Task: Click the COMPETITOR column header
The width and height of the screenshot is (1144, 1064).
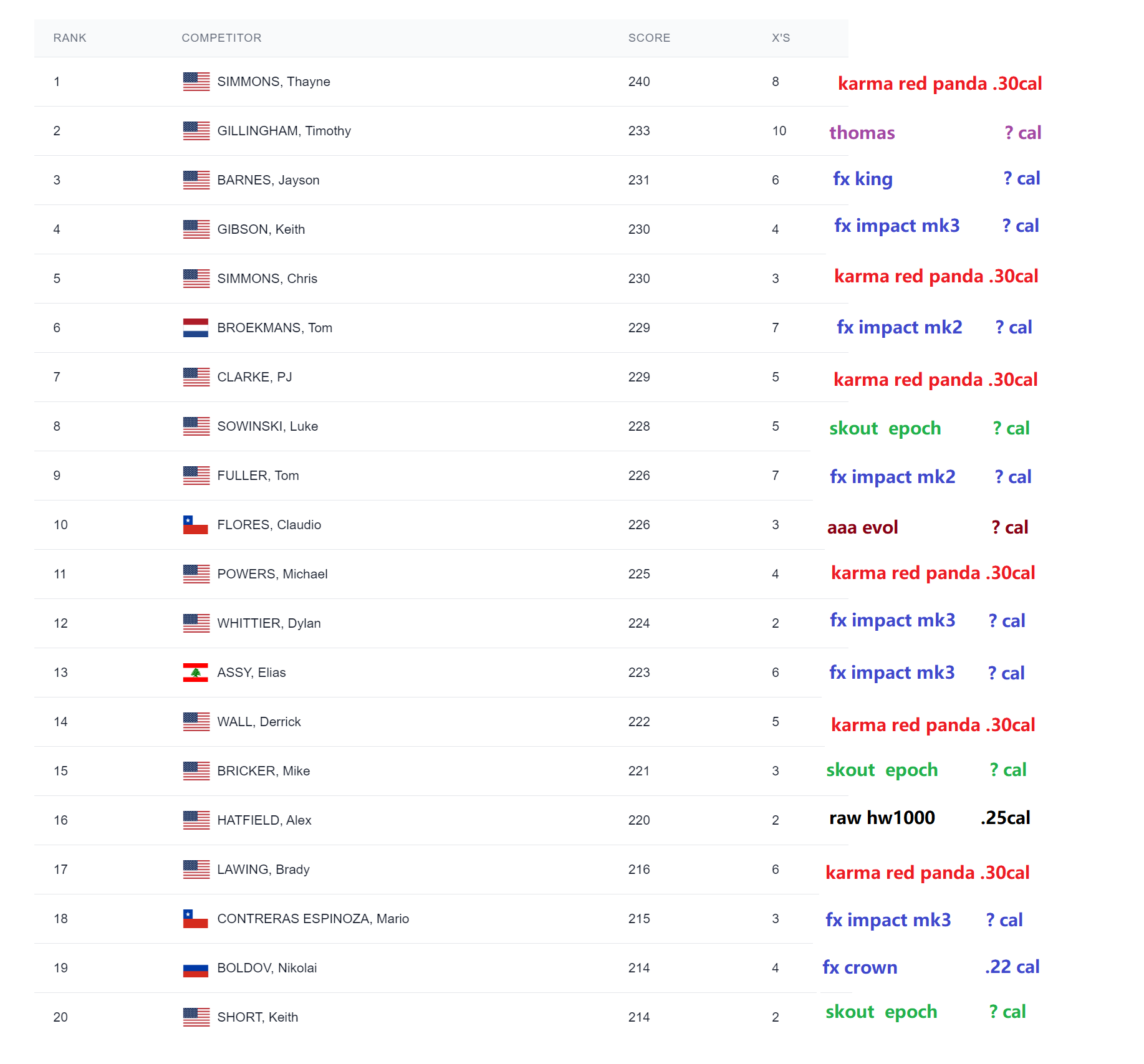Action: click(221, 38)
